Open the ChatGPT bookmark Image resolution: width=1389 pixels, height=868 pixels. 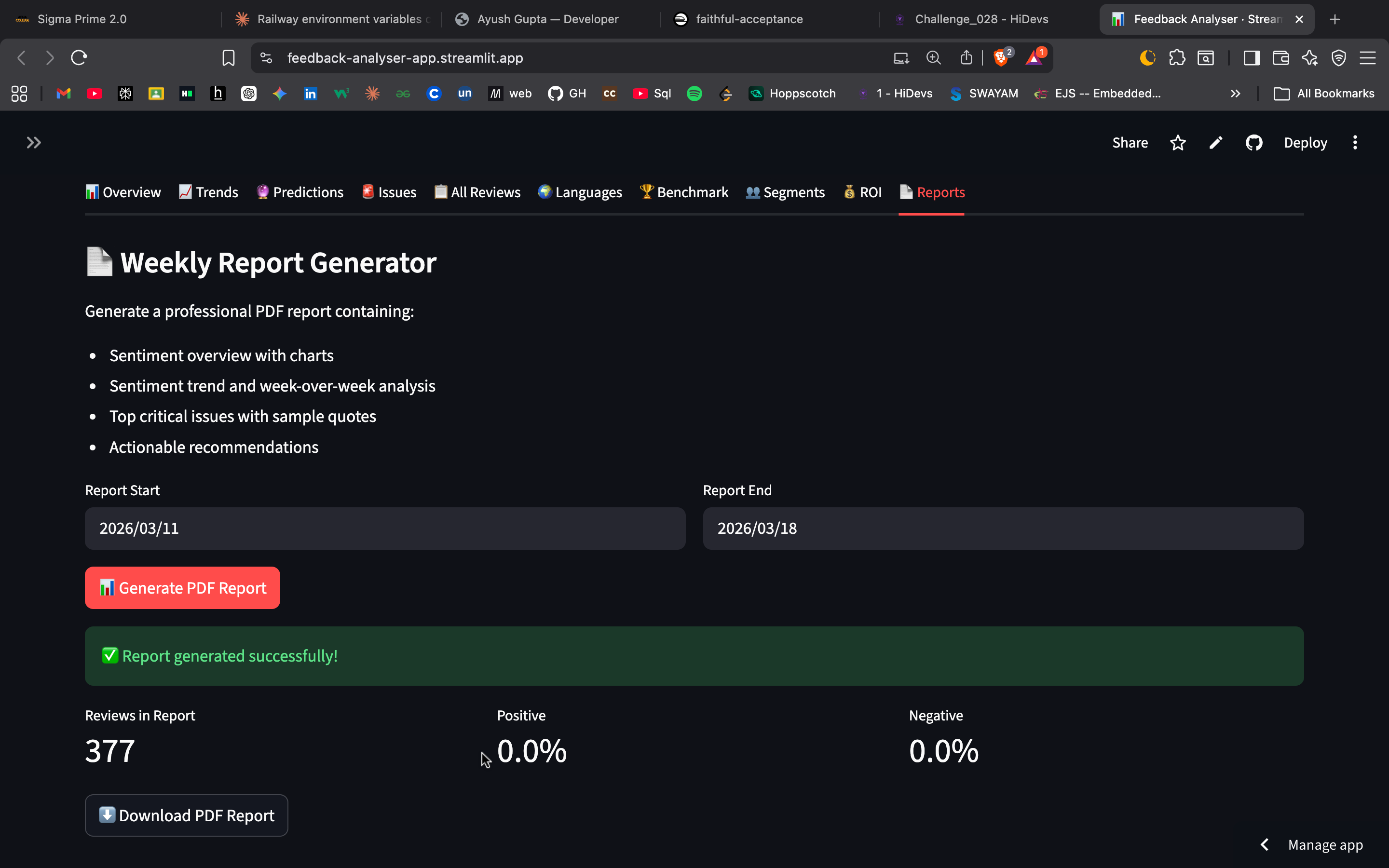click(249, 93)
